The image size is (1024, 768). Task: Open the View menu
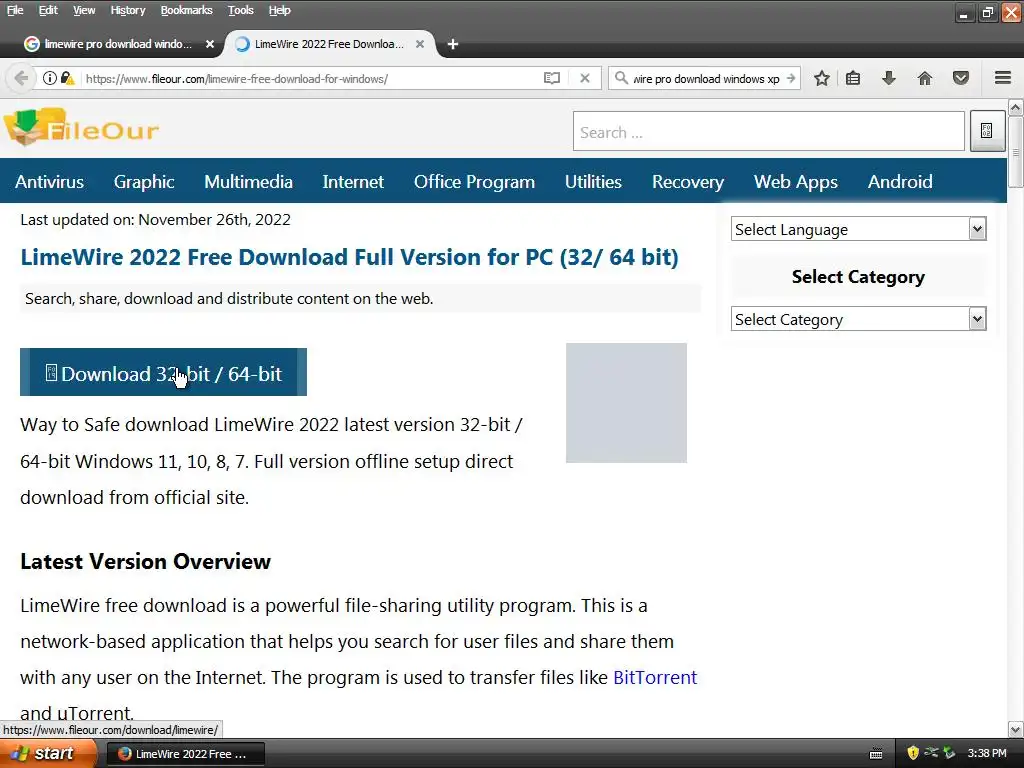click(x=84, y=10)
